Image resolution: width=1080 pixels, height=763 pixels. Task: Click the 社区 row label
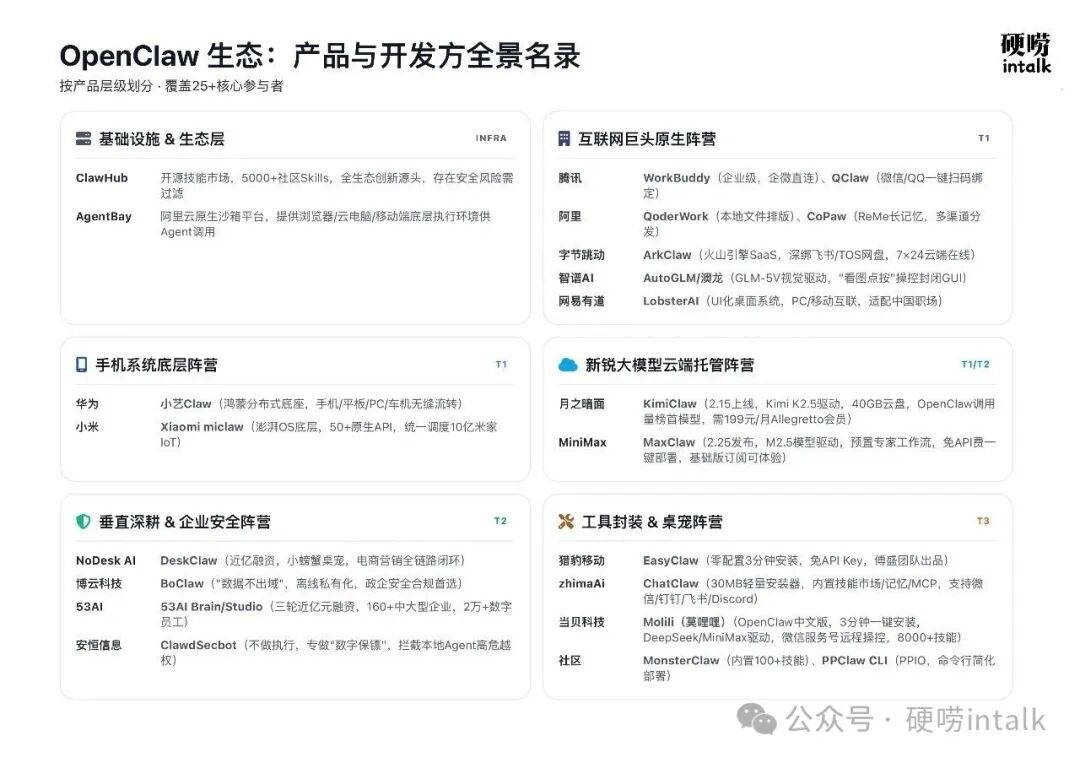pyautogui.click(x=570, y=660)
